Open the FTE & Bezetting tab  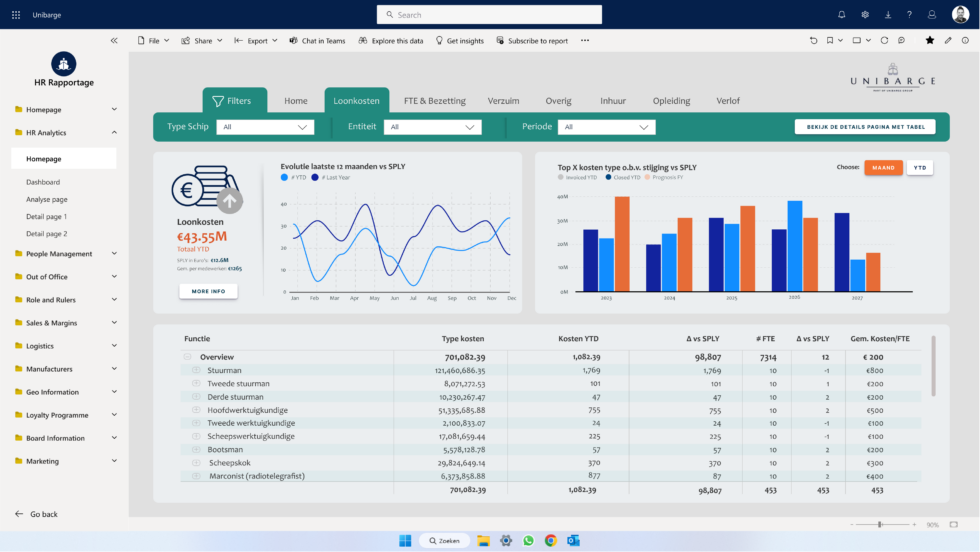pyautogui.click(x=434, y=101)
